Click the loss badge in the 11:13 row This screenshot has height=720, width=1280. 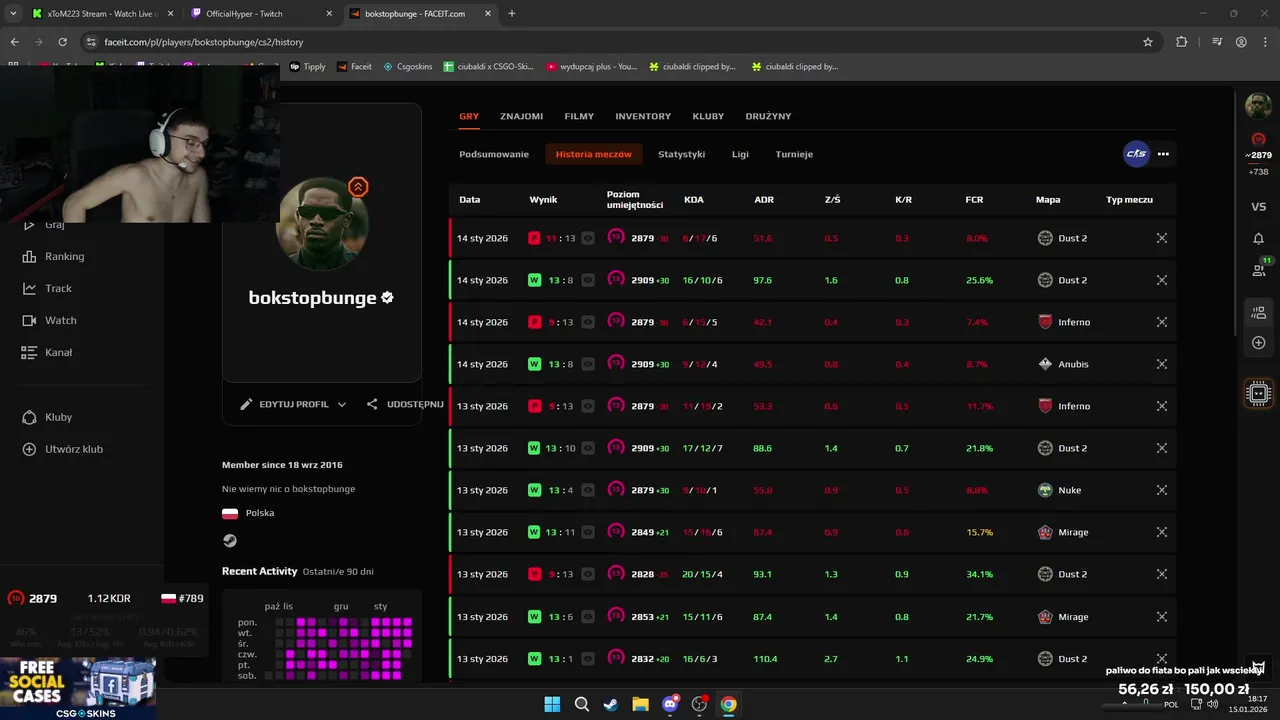pyautogui.click(x=535, y=238)
